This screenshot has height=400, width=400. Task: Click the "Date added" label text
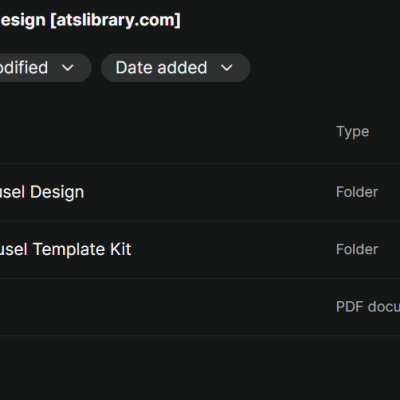pyautogui.click(x=161, y=68)
